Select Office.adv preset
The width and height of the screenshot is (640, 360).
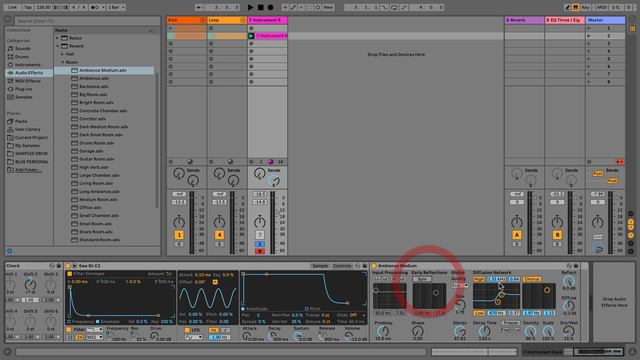pyautogui.click(x=90, y=207)
